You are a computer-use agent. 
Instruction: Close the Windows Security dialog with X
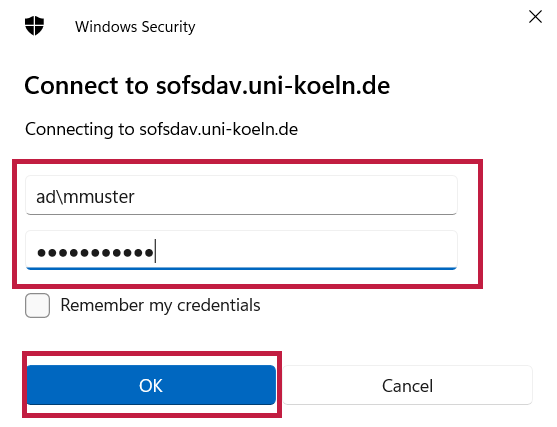(535, 17)
